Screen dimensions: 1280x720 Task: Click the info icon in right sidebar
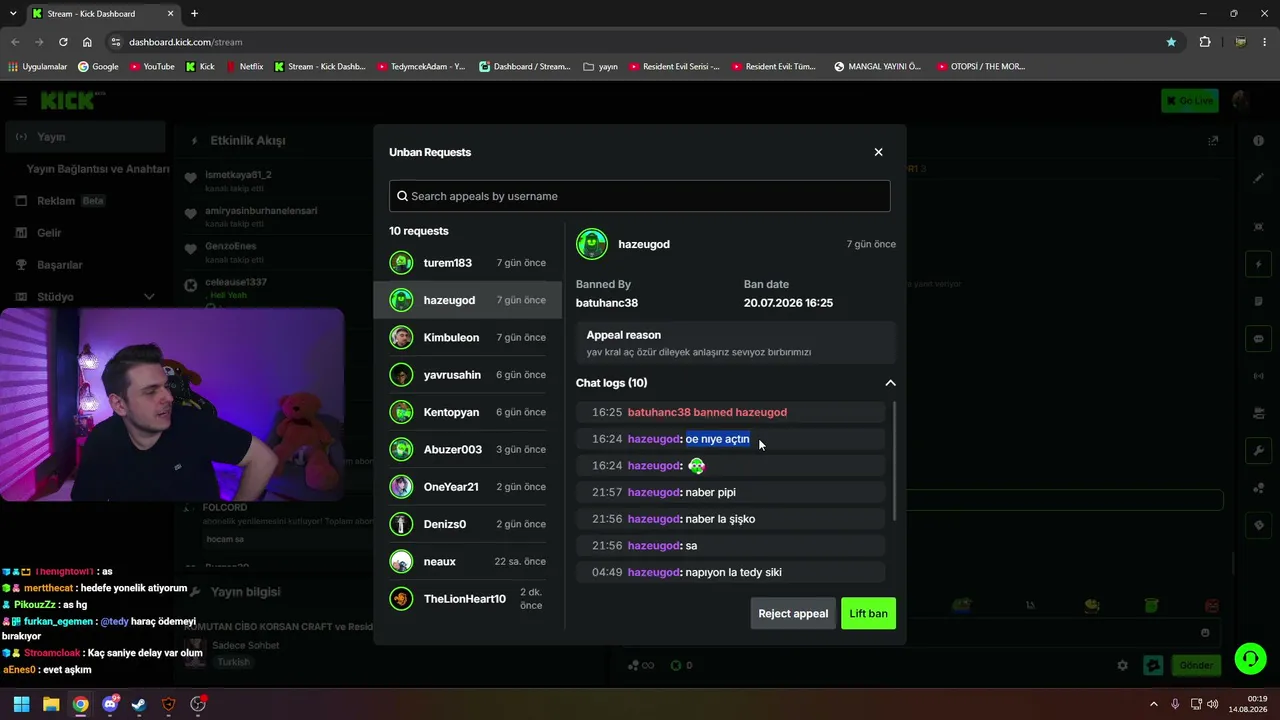click(x=1259, y=141)
